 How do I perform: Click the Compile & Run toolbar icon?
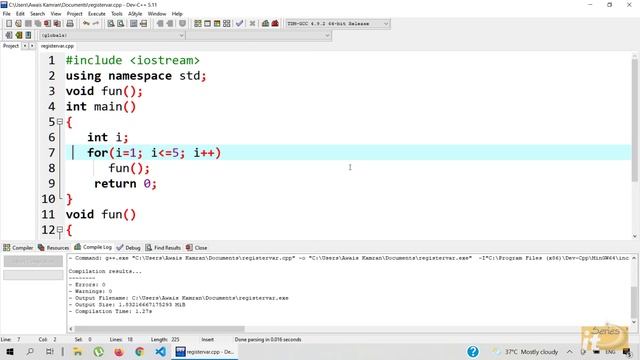point(217,24)
